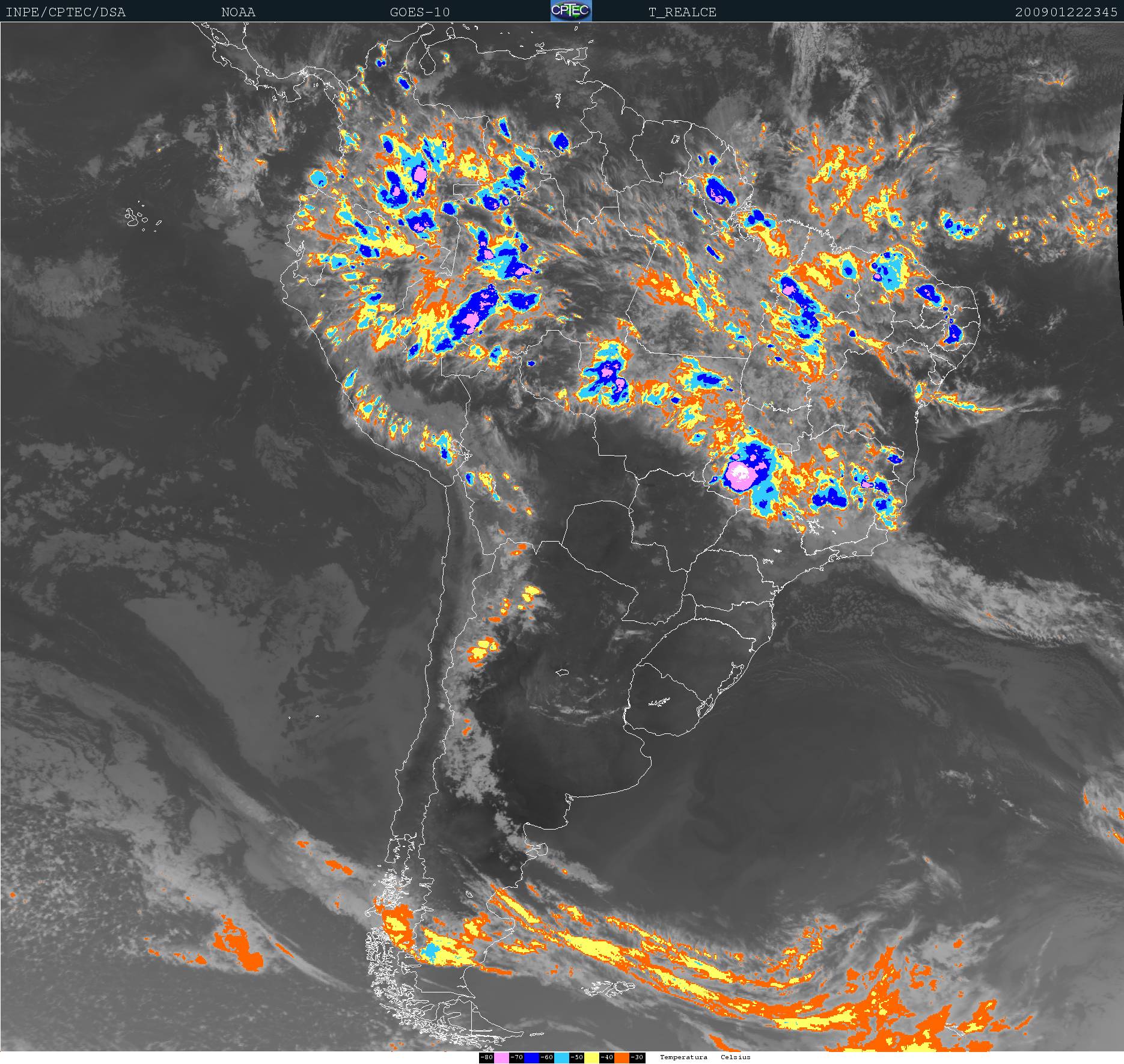The height and width of the screenshot is (1064, 1124).
Task: Click the CPTEC logo in the header
Action: [x=570, y=11]
